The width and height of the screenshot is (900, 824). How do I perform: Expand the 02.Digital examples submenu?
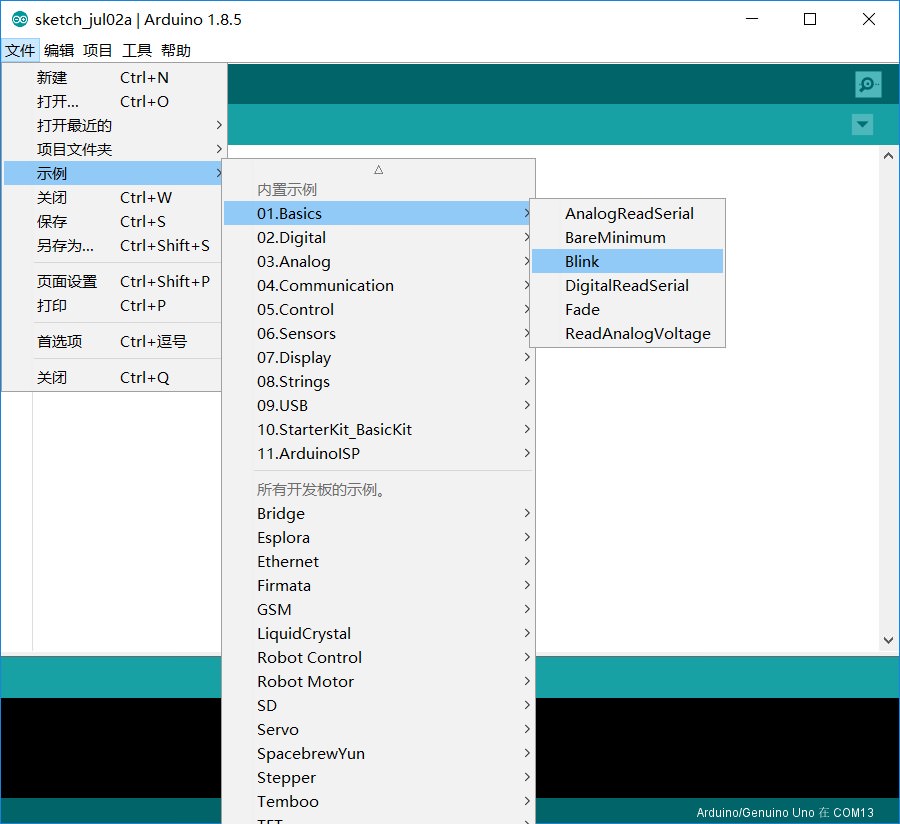[378, 238]
